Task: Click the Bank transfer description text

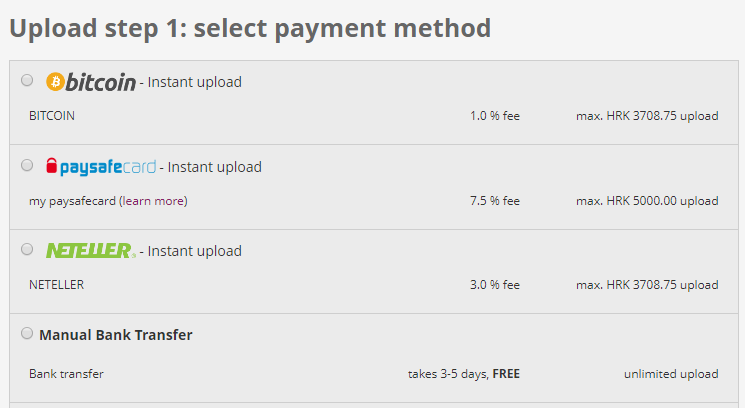Action: click(66, 374)
